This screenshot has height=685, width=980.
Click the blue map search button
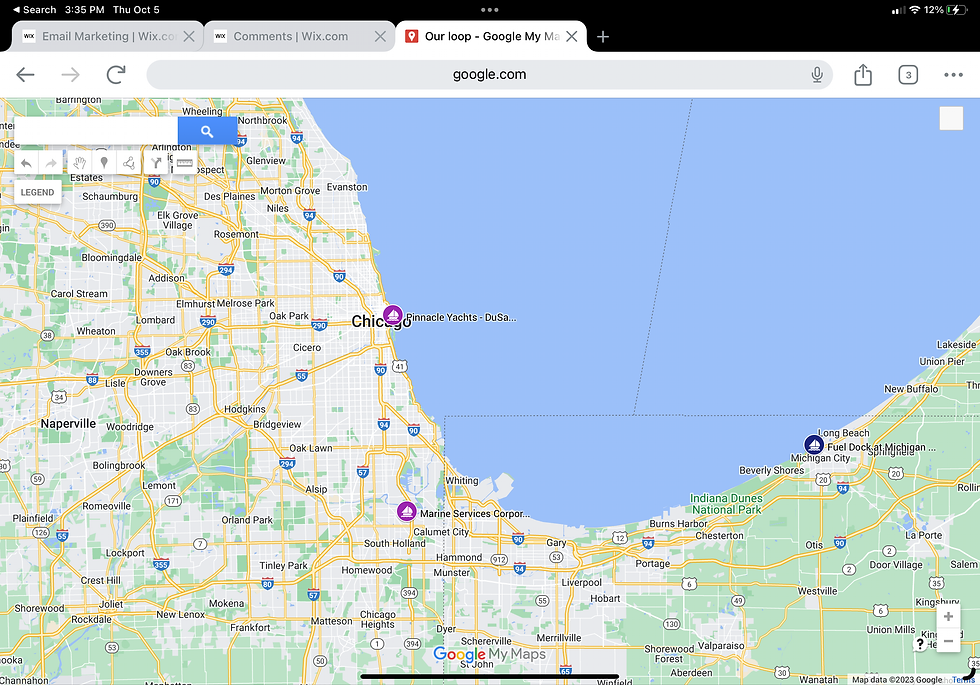208,131
